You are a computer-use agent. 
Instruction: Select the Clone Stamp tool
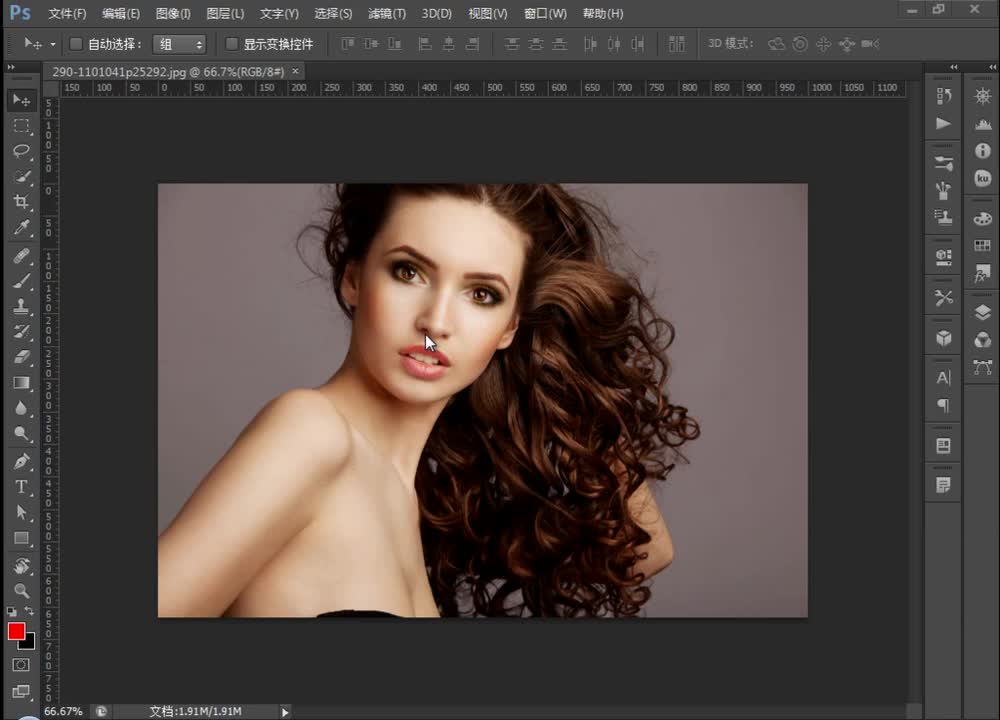[21, 306]
